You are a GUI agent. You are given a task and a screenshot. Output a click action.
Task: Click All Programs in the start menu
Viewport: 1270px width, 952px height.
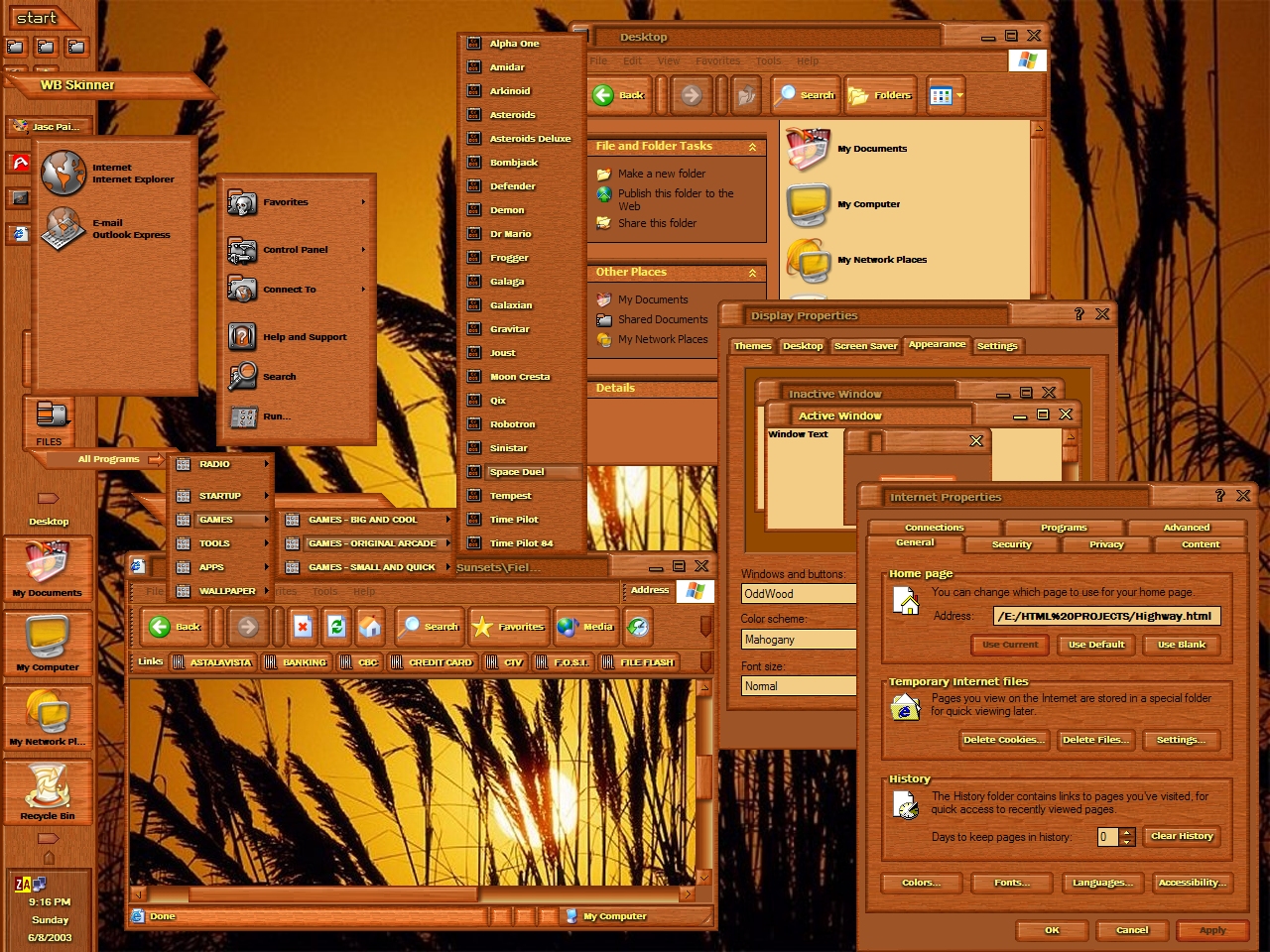coord(109,459)
